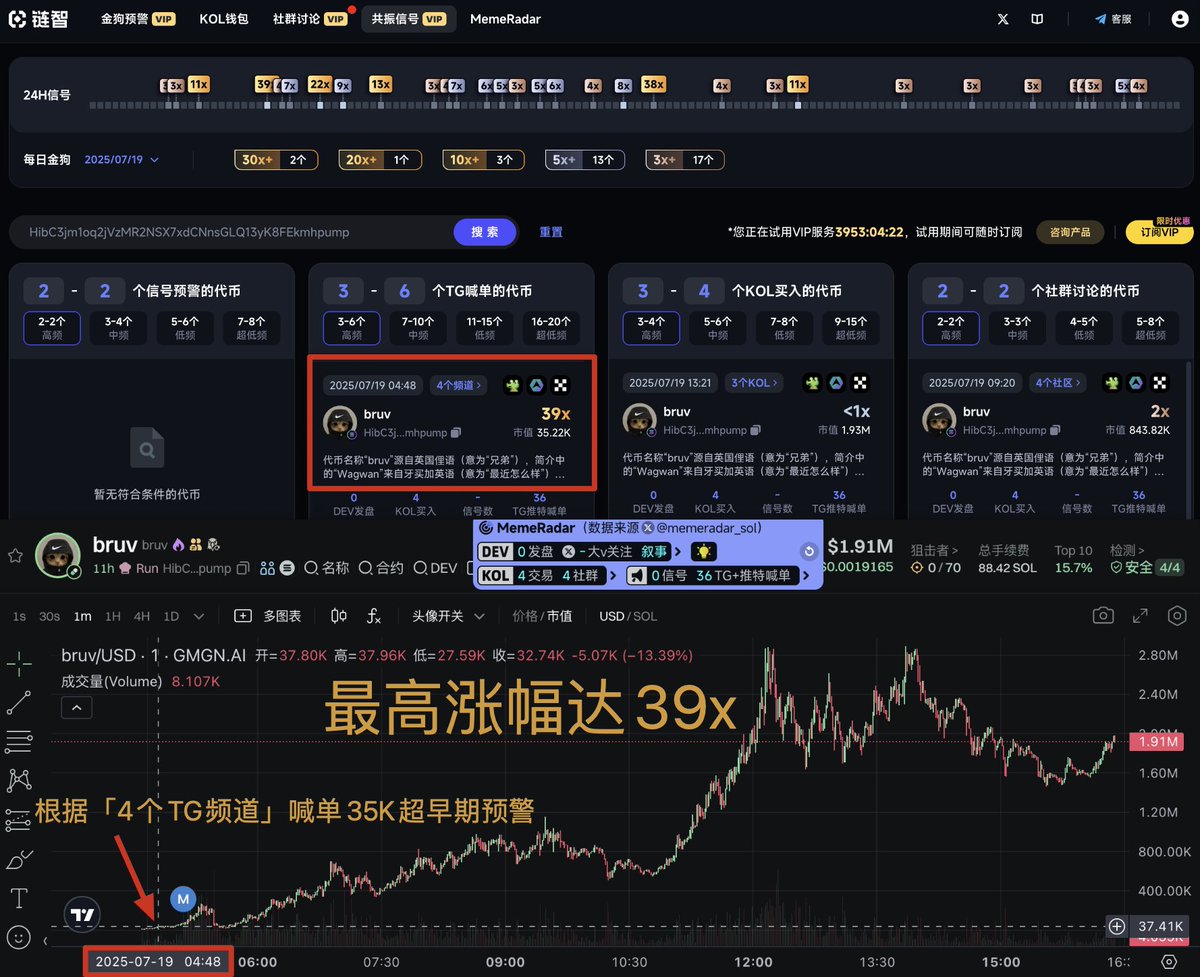Expand the 狙击者 details

(x=933, y=551)
